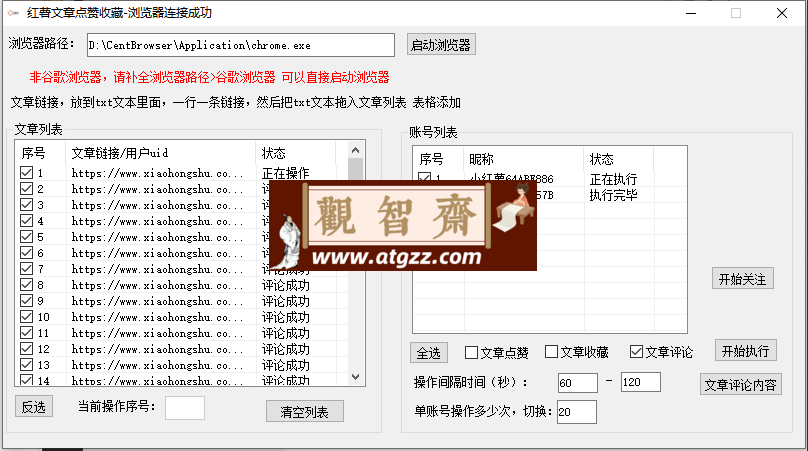
Task: Uncheck article row 5 checkbox
Action: click(26, 237)
